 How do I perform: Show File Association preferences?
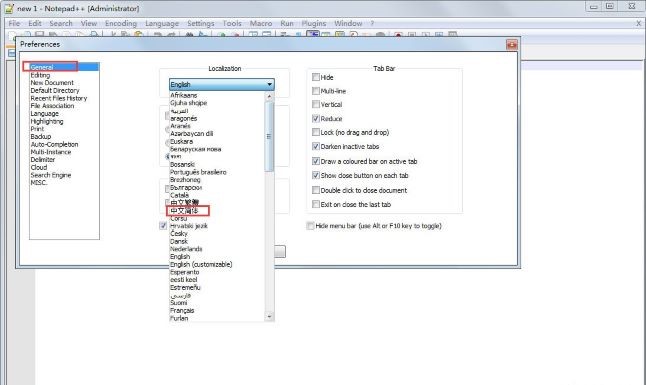[52, 106]
